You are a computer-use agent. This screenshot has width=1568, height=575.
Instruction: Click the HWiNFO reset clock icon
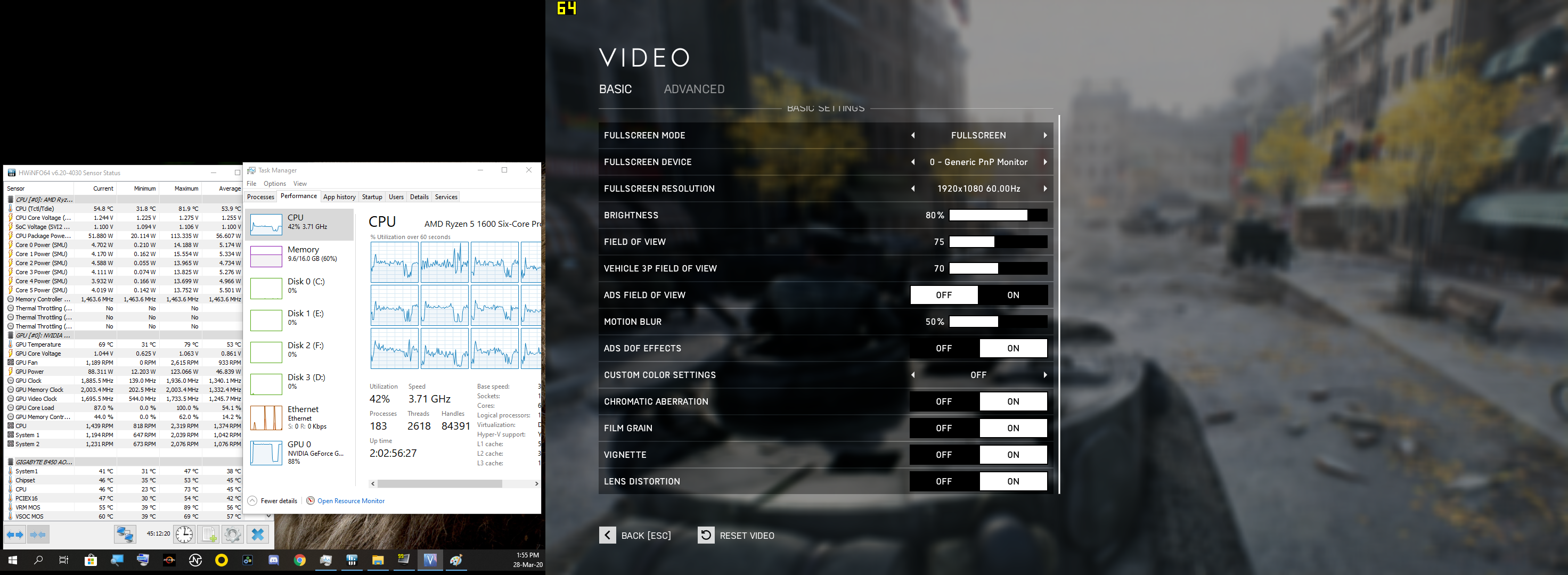184,534
